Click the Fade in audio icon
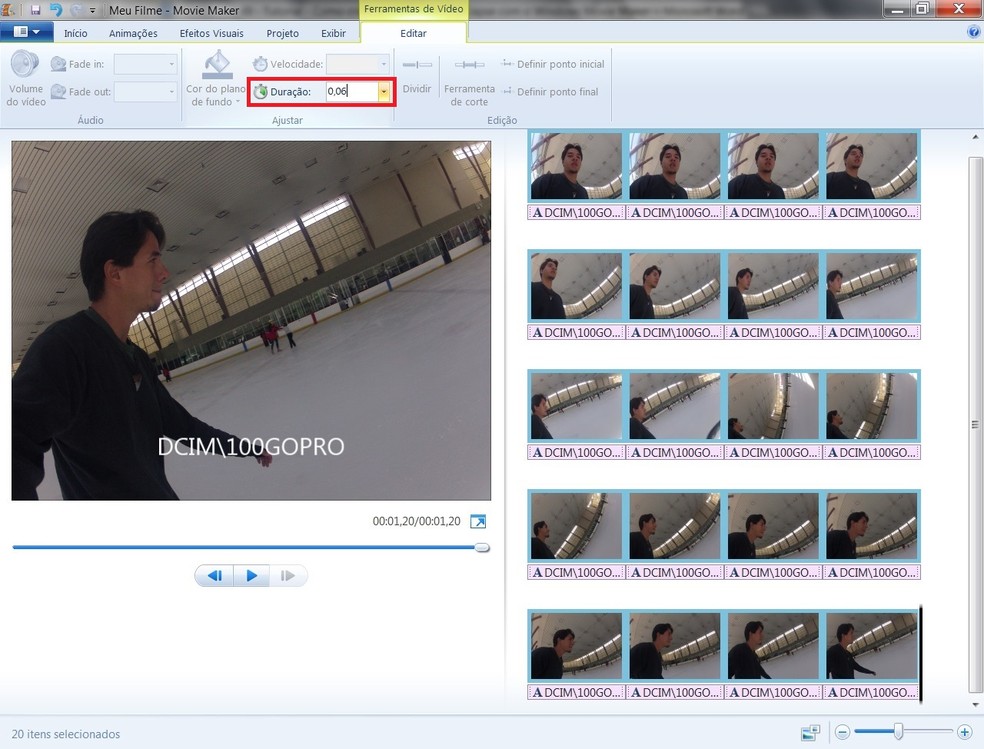This screenshot has width=984, height=749. [x=58, y=64]
